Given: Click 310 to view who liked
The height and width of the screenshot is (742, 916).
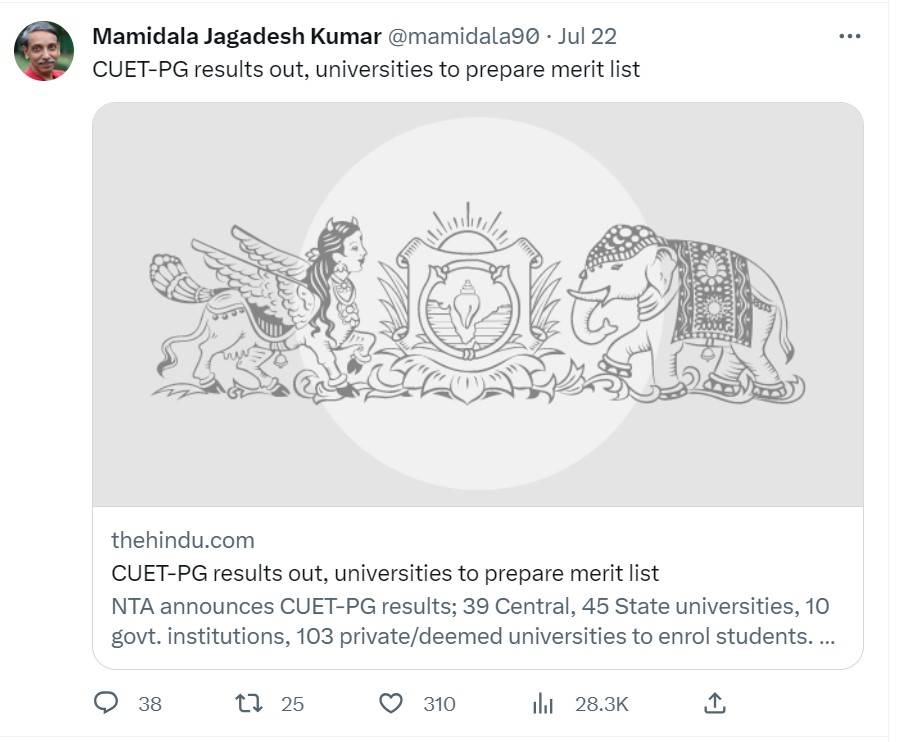Looking at the screenshot, I should 437,704.
